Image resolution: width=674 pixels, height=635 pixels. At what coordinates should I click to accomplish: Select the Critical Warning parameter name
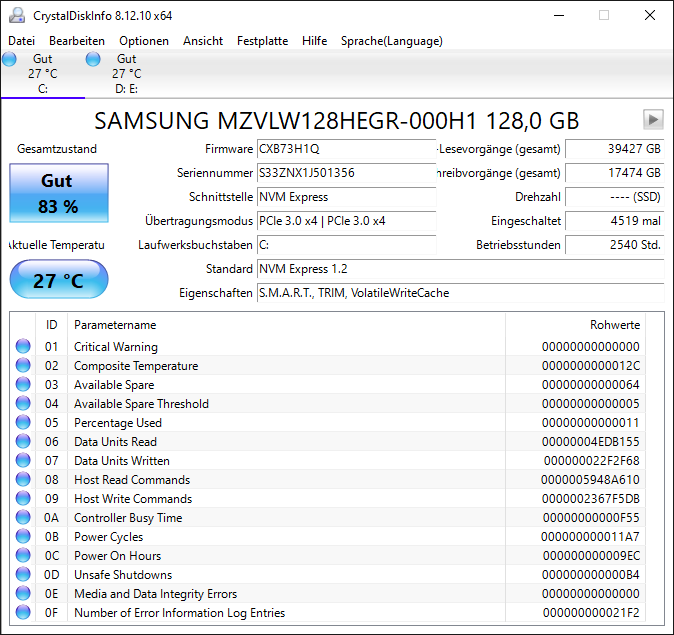(x=116, y=347)
